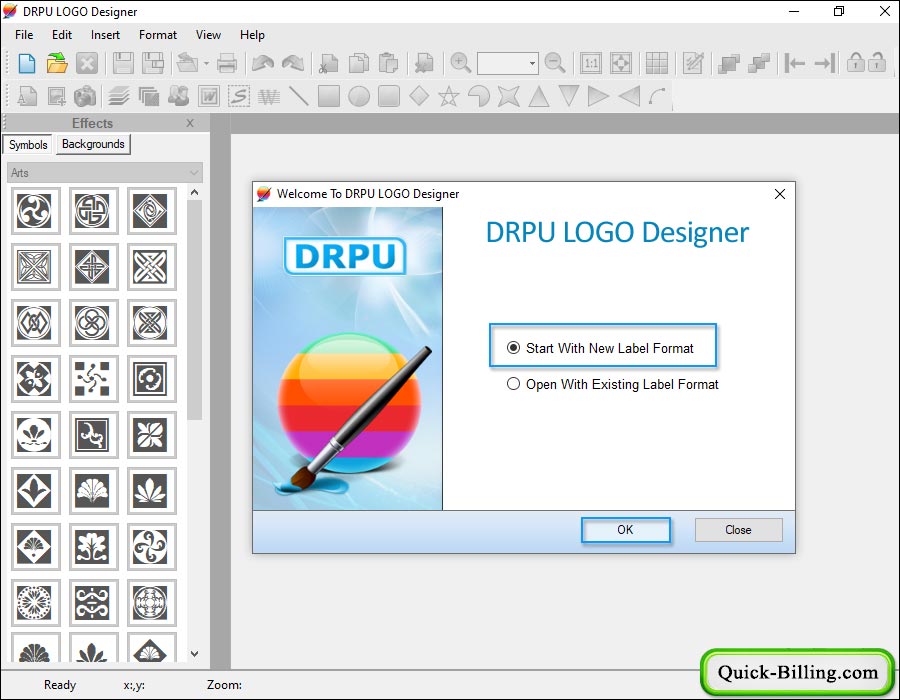900x700 pixels.
Task: Click the Paste clipboard icon
Action: pos(389,63)
